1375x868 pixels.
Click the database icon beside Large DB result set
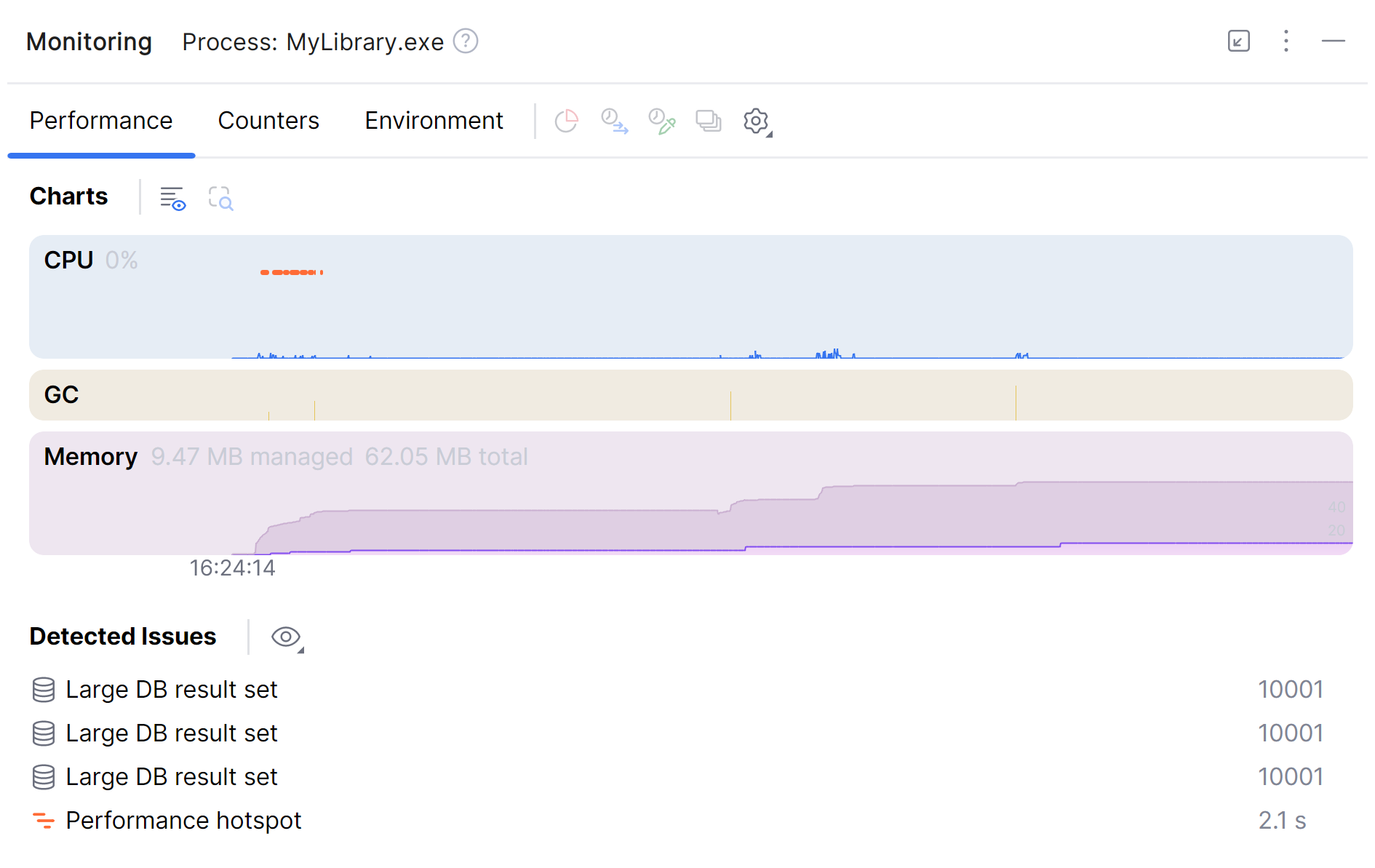tap(44, 689)
